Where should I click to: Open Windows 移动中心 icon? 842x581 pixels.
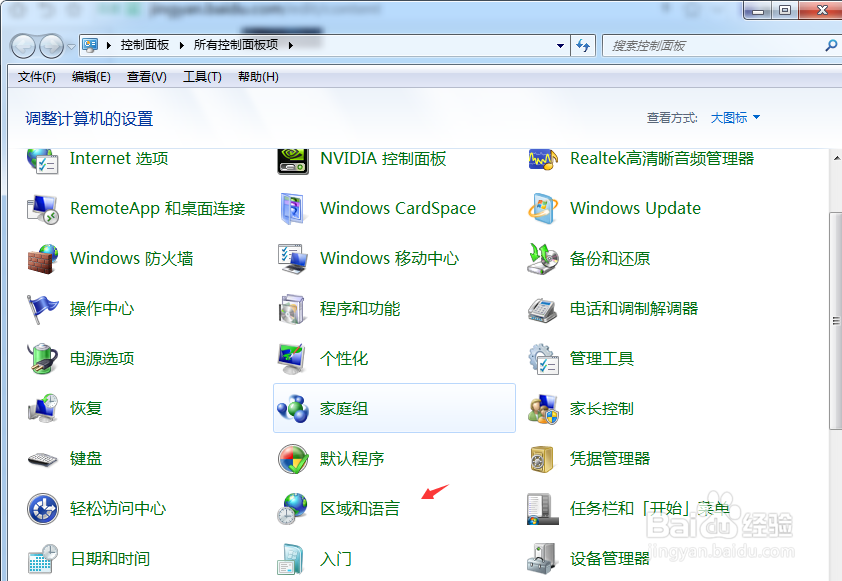click(293, 259)
